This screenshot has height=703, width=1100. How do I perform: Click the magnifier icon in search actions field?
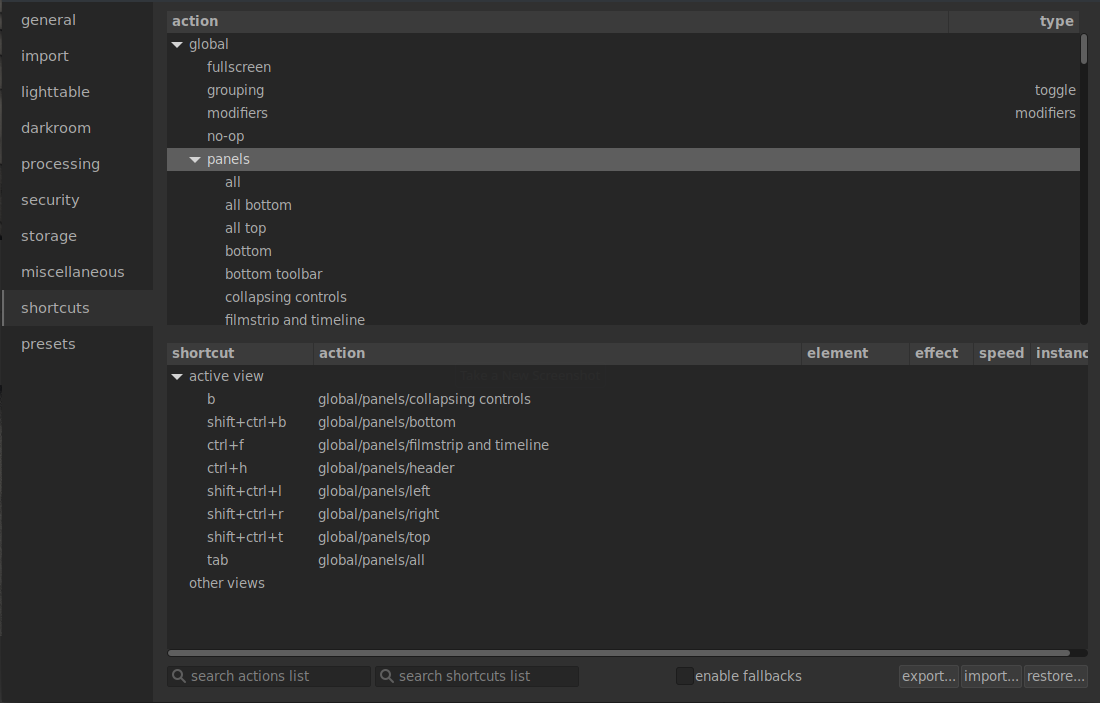(179, 677)
